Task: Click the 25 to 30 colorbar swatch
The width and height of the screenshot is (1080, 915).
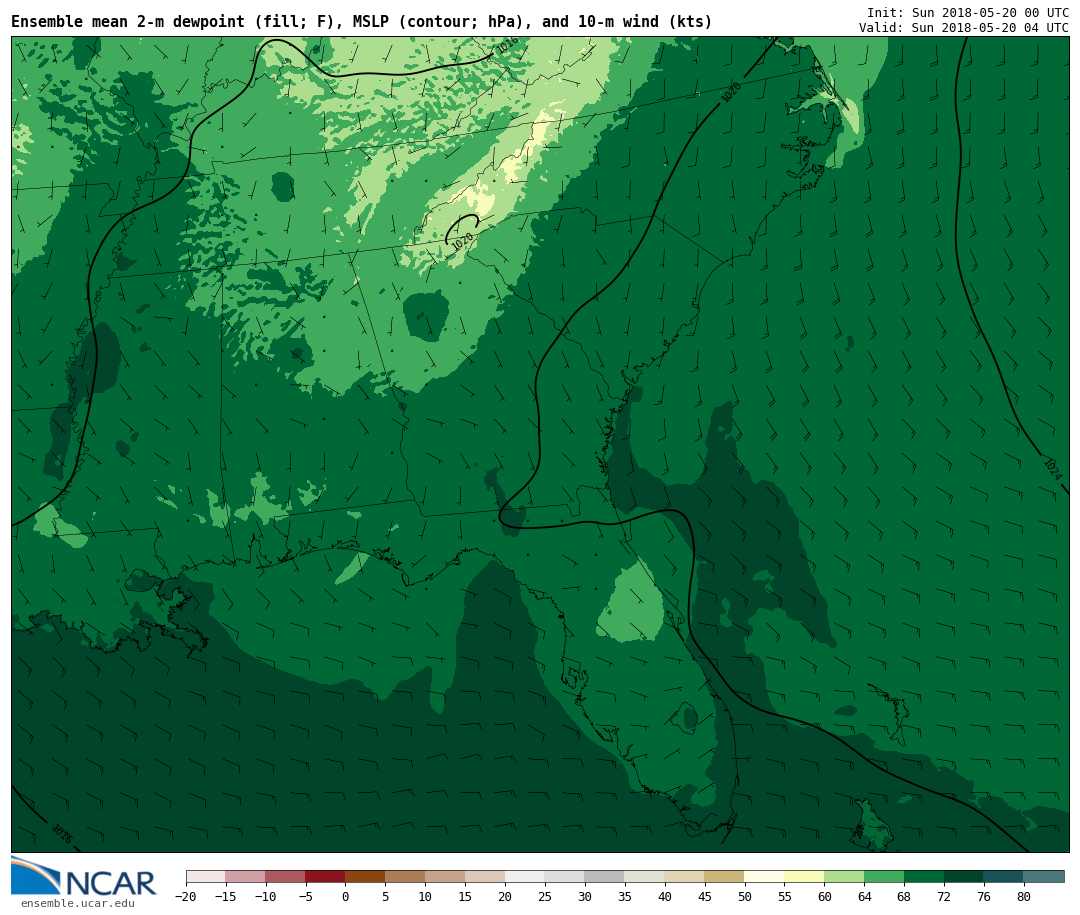Action: [565, 876]
